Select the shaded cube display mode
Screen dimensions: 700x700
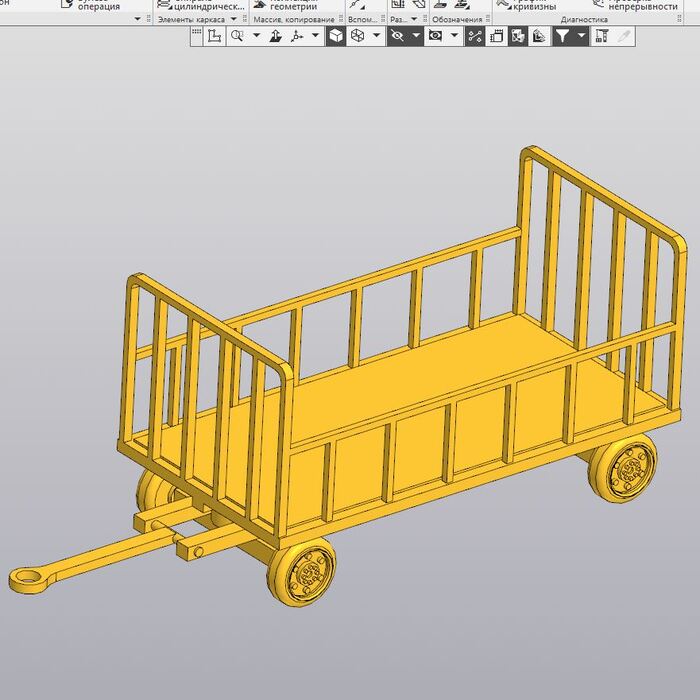(x=337, y=36)
